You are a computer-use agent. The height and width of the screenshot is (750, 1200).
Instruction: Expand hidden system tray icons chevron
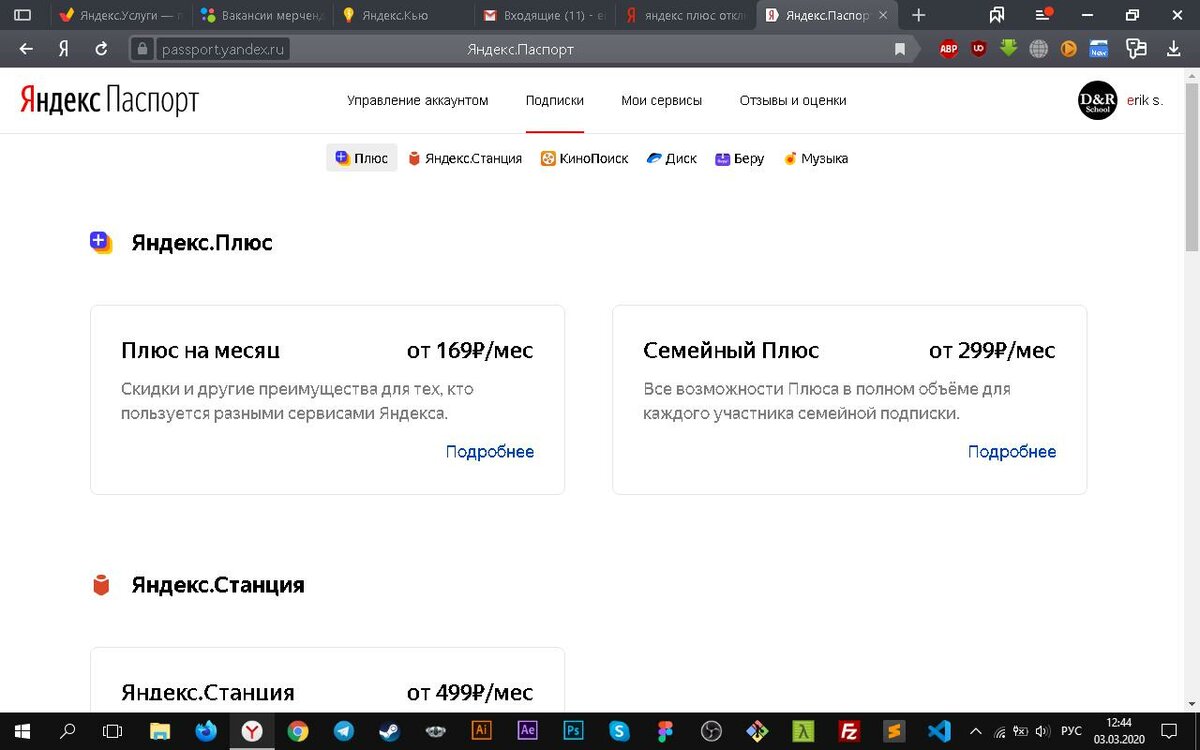[x=974, y=730]
